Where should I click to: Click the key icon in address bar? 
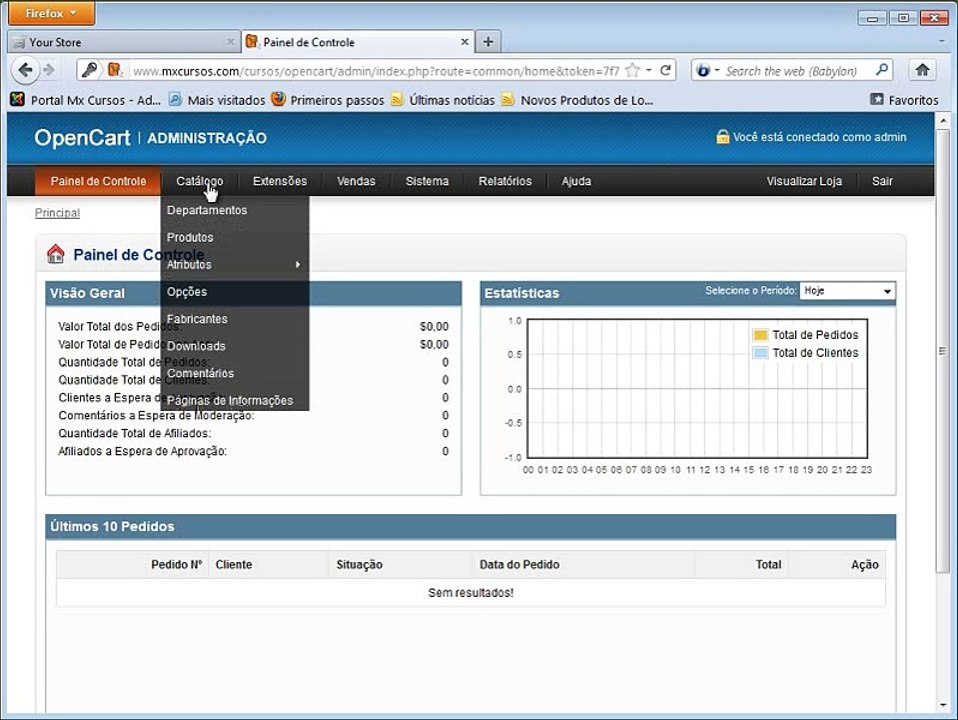90,70
